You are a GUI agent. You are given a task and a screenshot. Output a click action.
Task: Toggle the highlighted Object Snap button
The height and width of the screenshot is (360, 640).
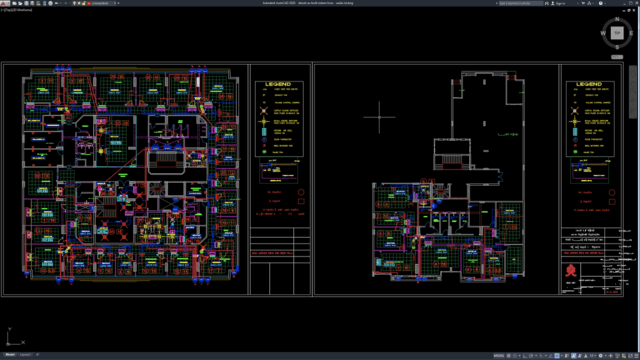pyautogui.click(x=557, y=356)
